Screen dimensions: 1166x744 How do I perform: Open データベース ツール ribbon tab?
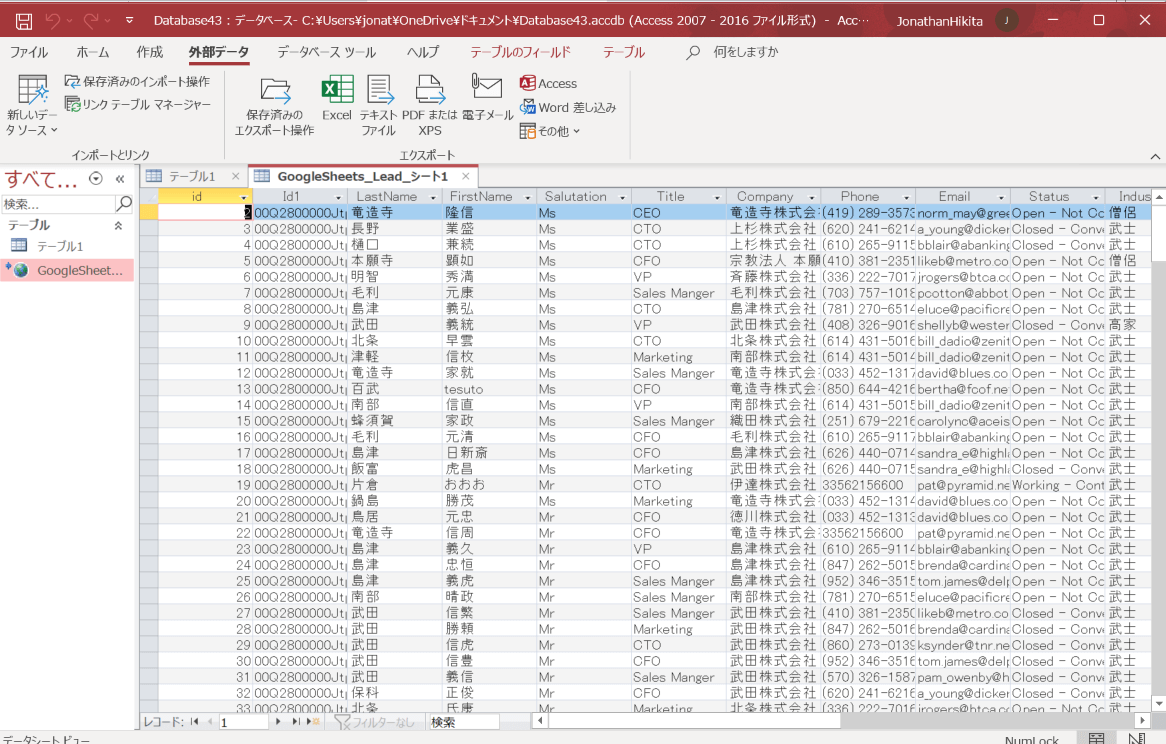click(x=326, y=52)
